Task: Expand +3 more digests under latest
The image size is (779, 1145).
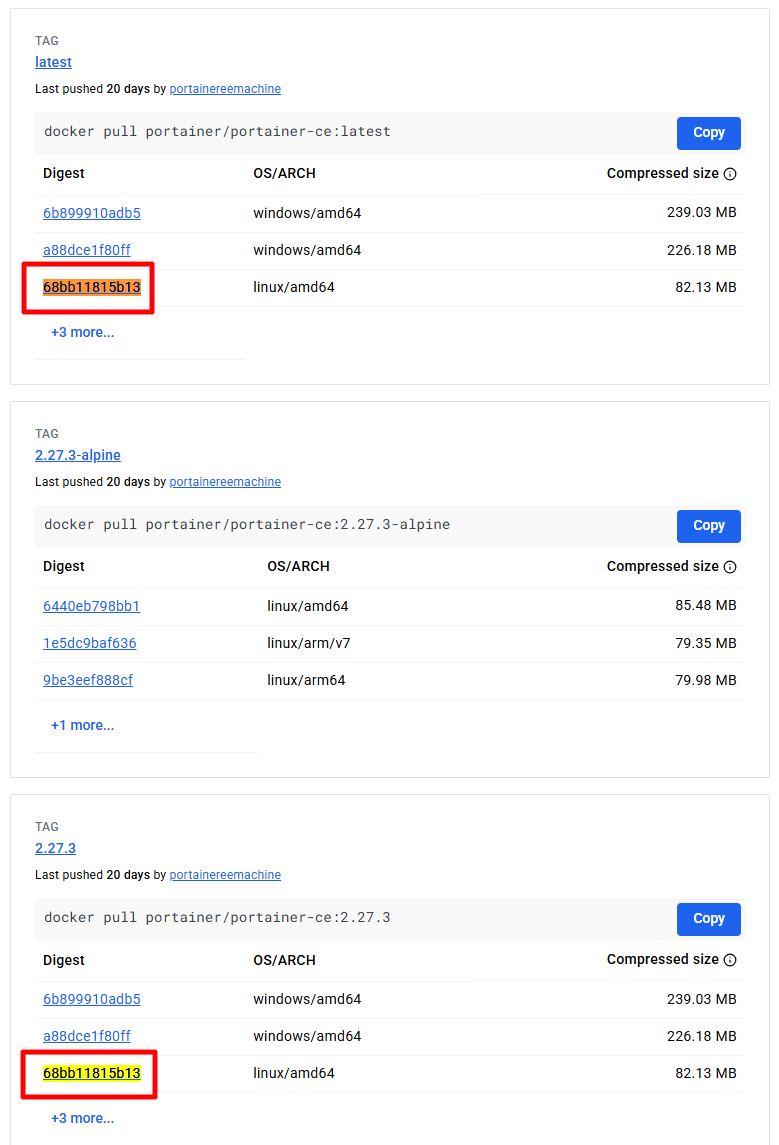Action: pyautogui.click(x=82, y=332)
